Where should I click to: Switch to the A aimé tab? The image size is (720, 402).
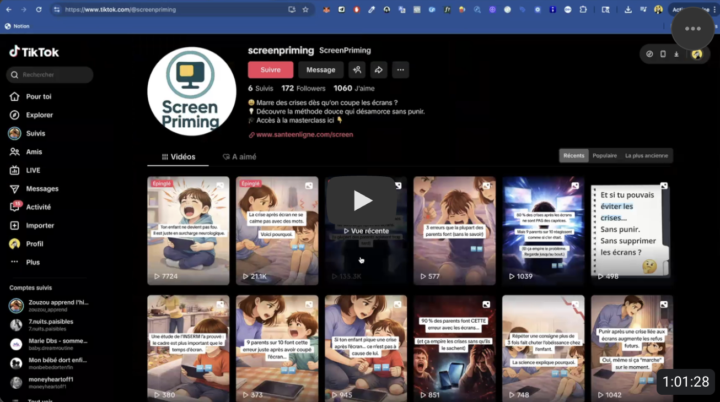tap(240, 157)
